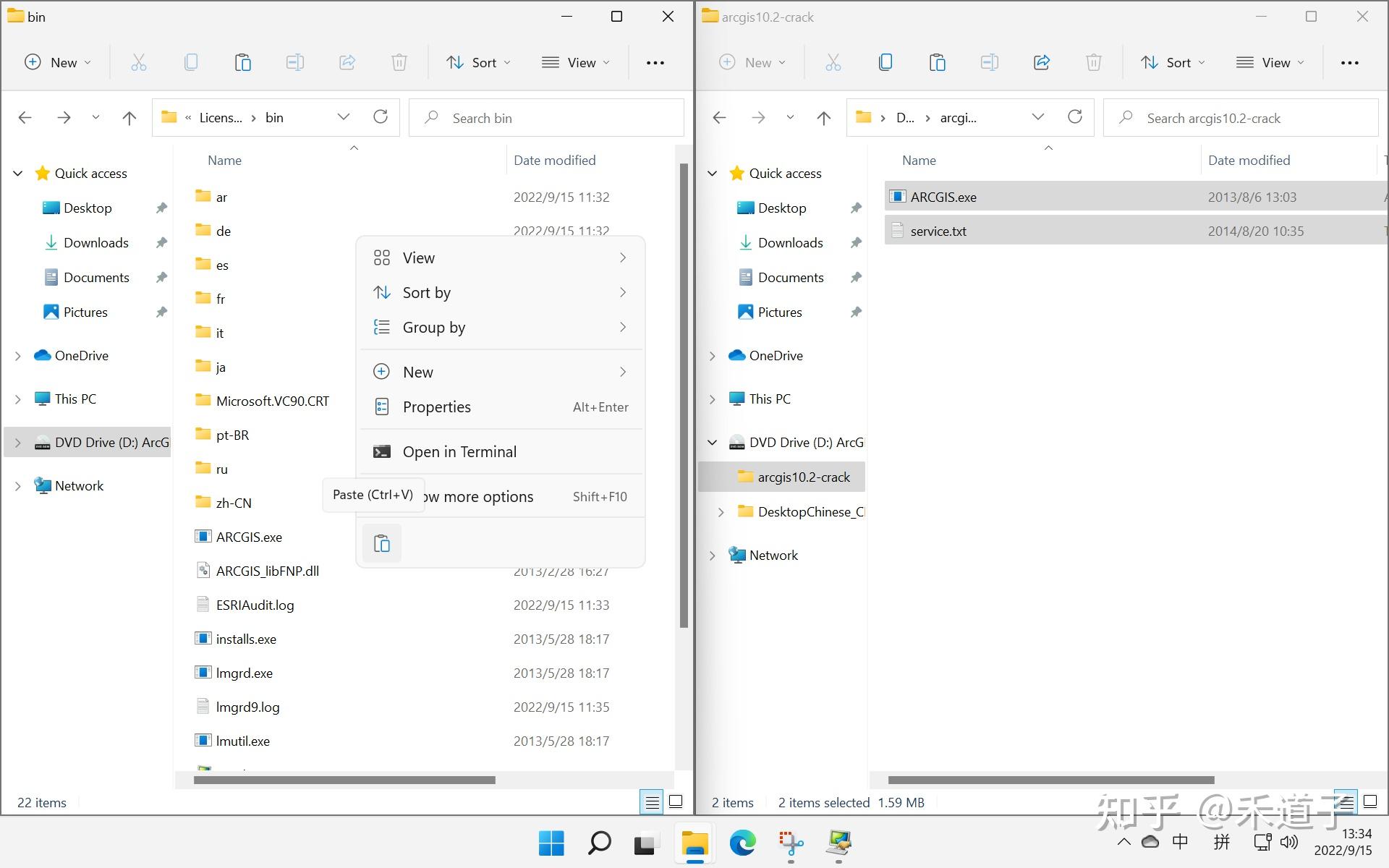Open Snipping Tool from taskbar

[x=791, y=843]
